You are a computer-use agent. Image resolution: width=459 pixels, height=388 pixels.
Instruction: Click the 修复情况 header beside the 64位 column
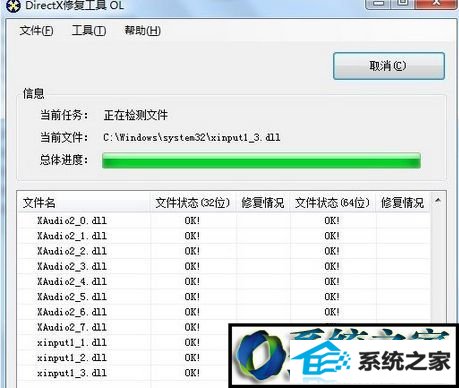point(403,202)
